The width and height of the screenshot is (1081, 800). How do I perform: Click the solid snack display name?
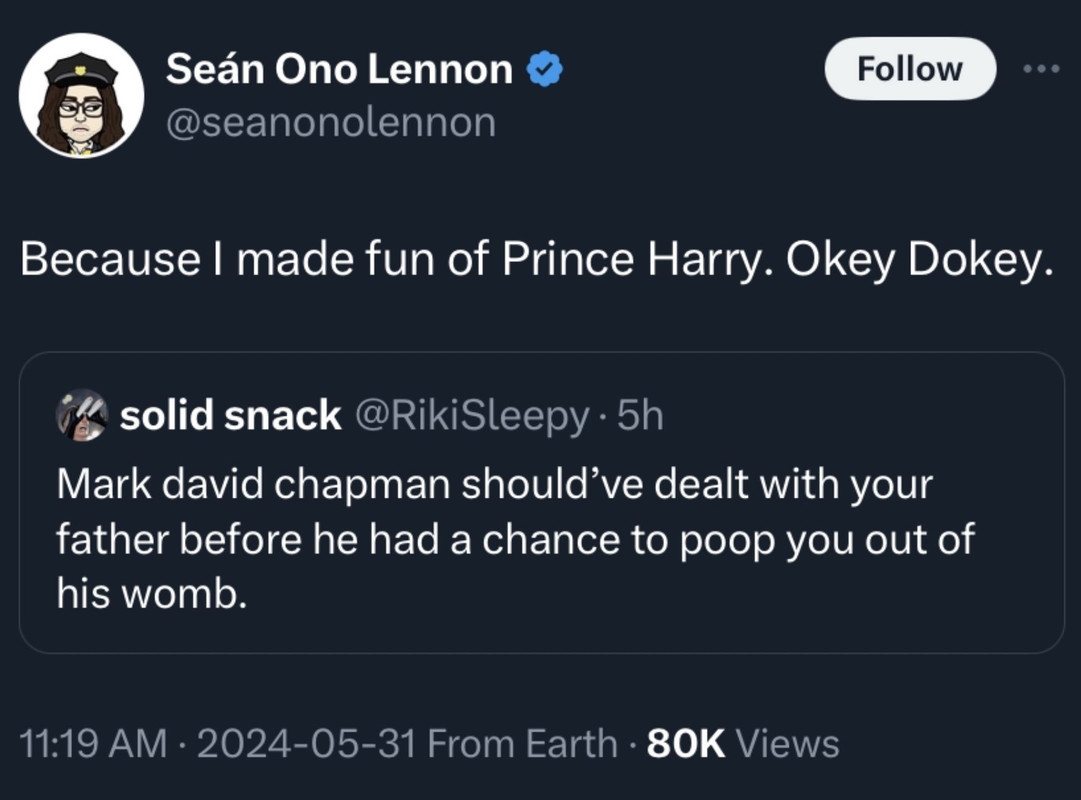point(230,416)
